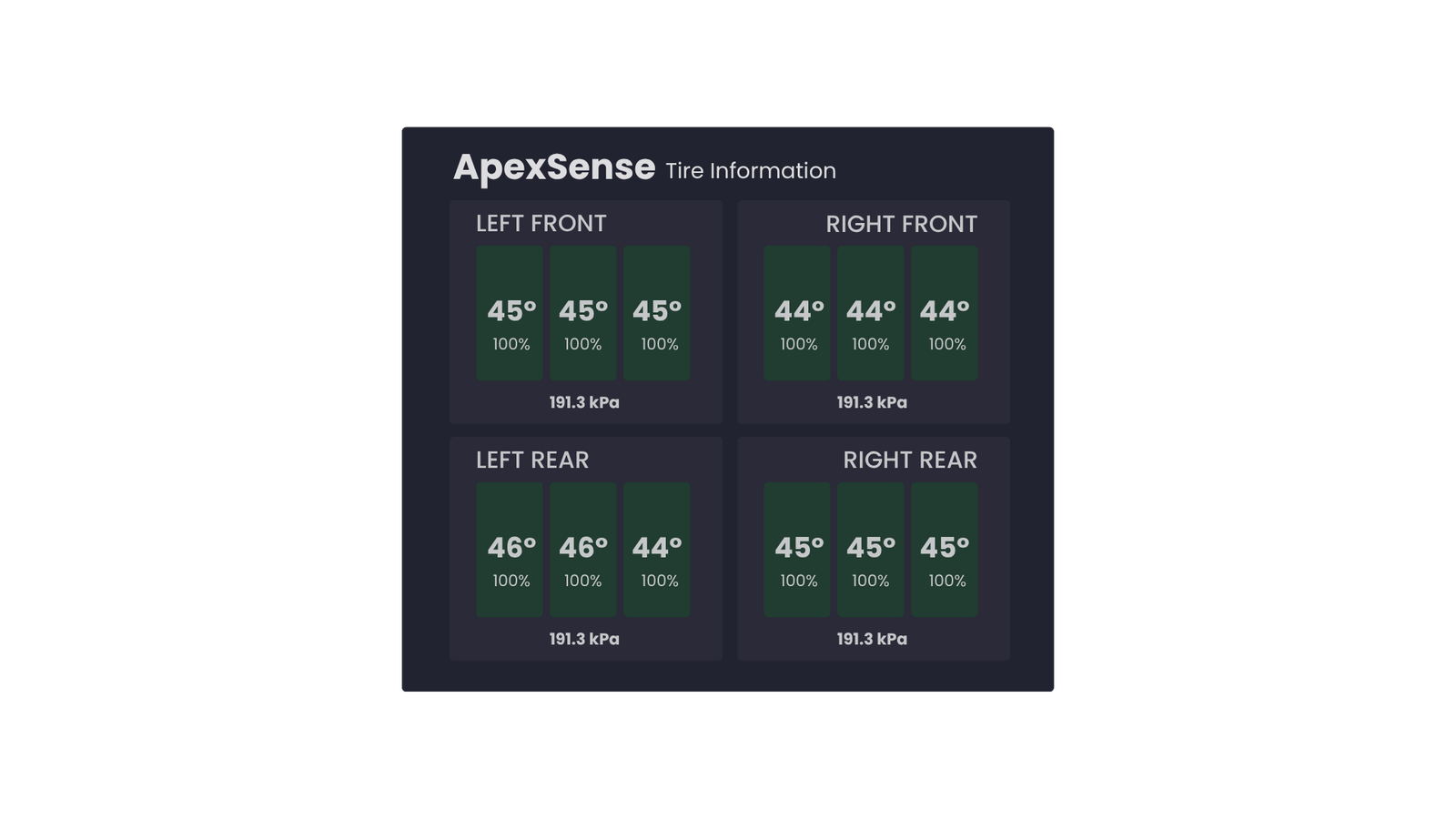Click the 191.3 kPa pressure under LEFT REAR
Viewport: 1456px width, 819px height.
pyautogui.click(x=583, y=638)
